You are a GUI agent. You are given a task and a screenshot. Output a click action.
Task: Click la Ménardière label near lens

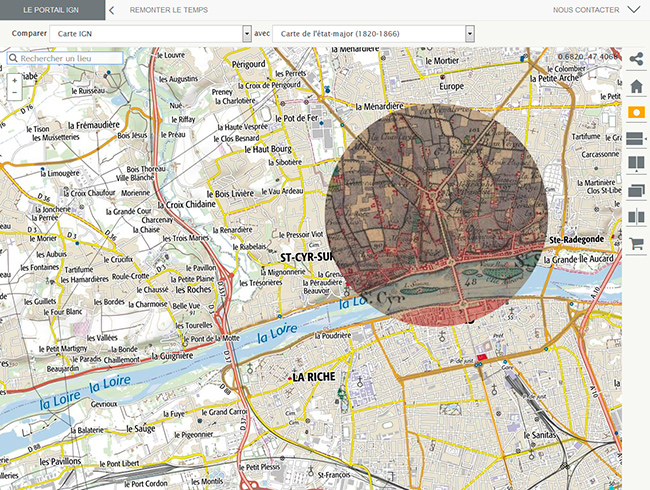[x=379, y=107]
